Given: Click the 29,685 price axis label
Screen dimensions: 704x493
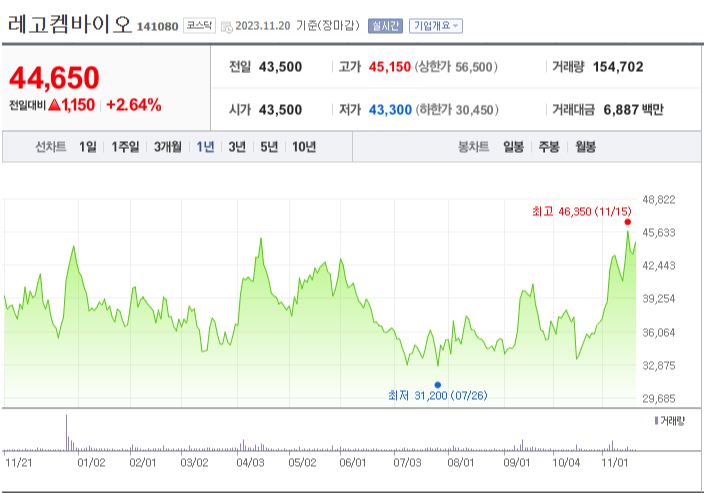Looking at the screenshot, I should (x=659, y=398).
